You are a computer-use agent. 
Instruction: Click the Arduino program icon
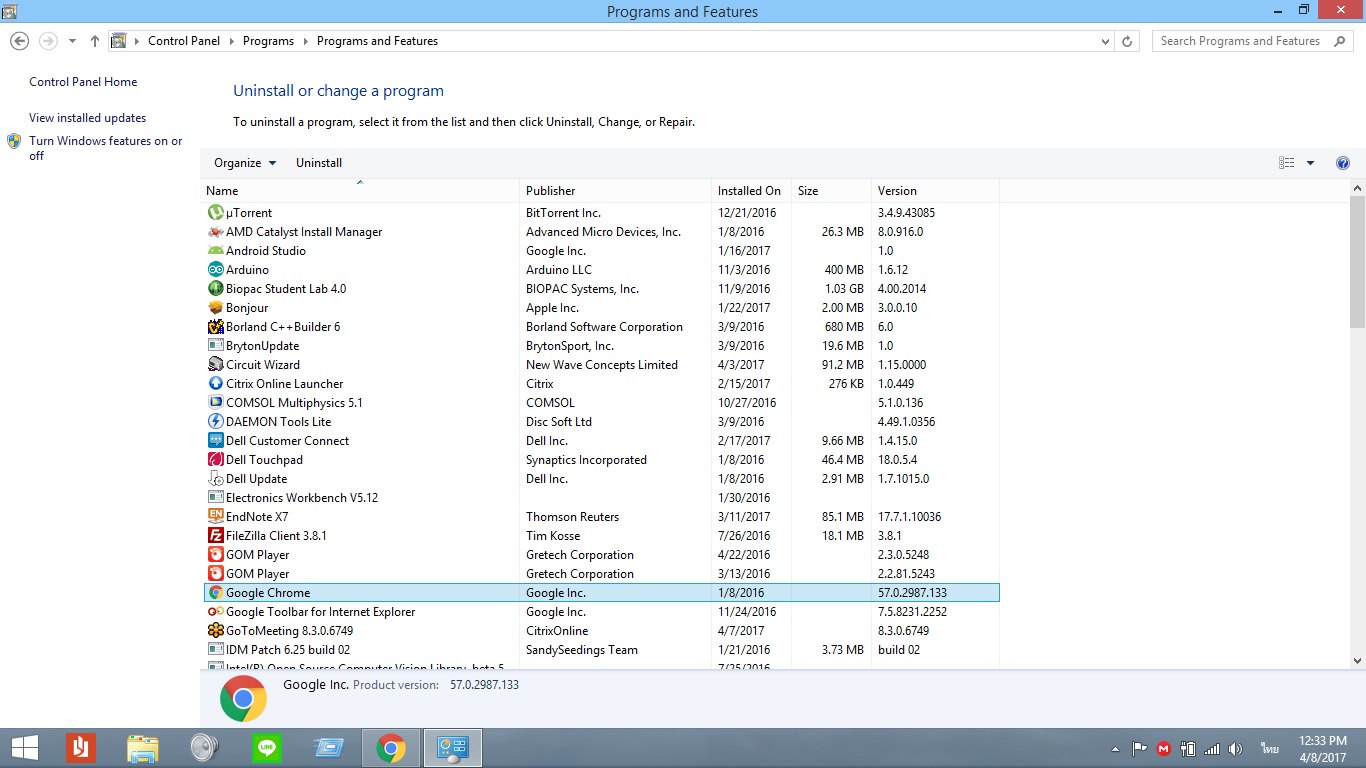215,270
